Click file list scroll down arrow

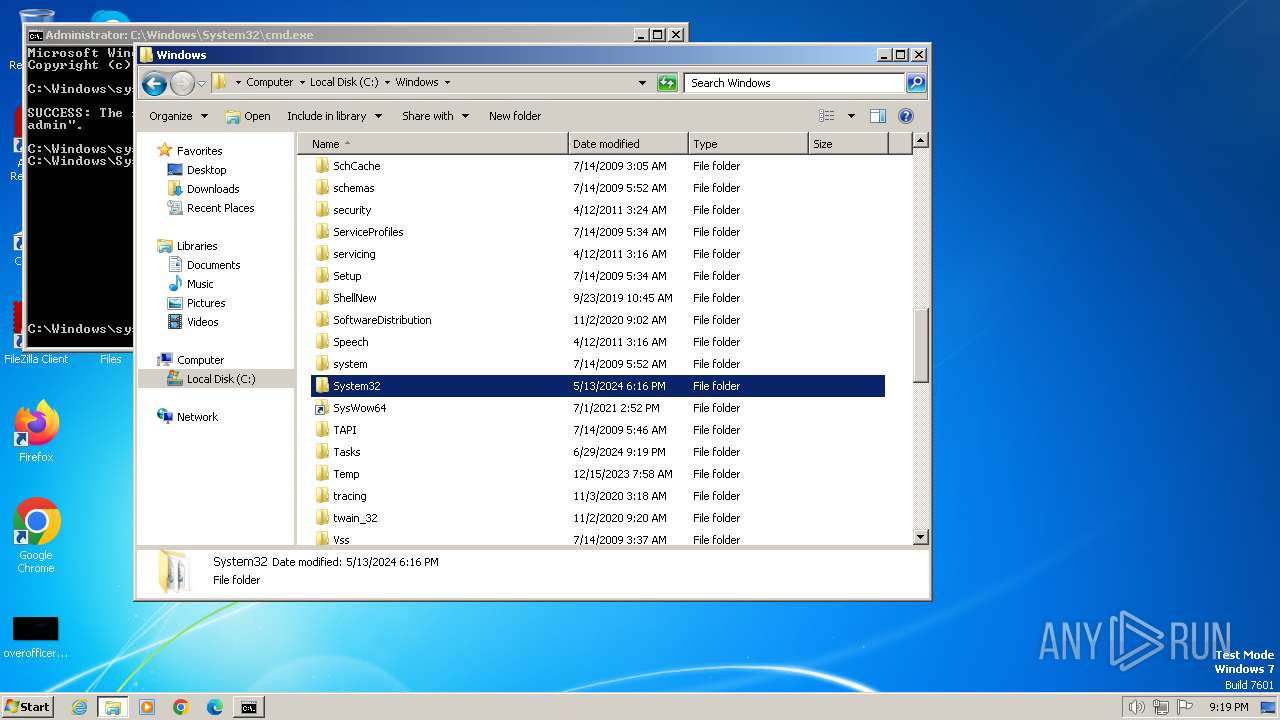[921, 537]
